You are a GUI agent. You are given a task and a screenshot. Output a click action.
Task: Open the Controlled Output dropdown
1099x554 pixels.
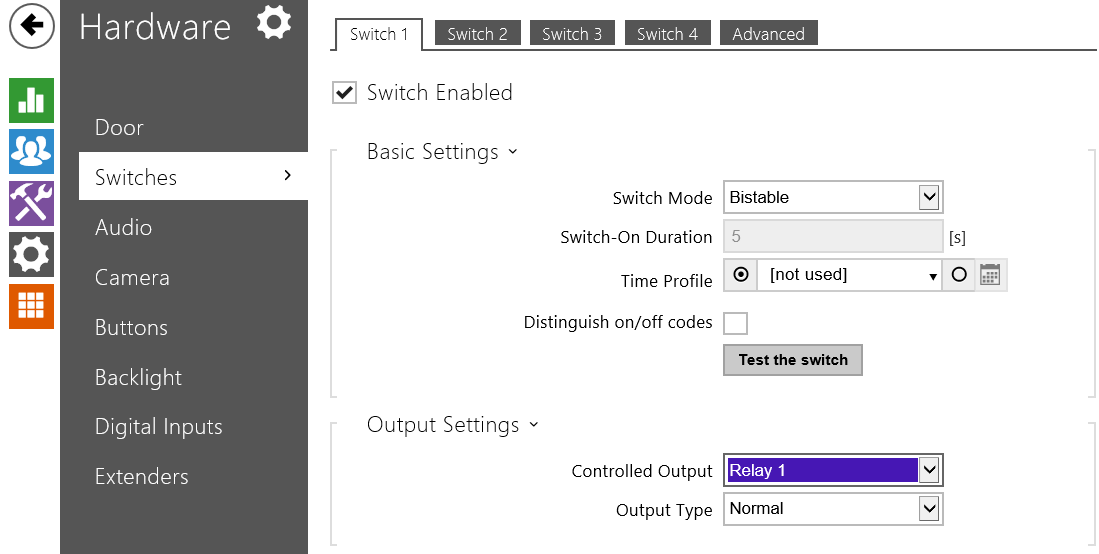tap(832, 470)
